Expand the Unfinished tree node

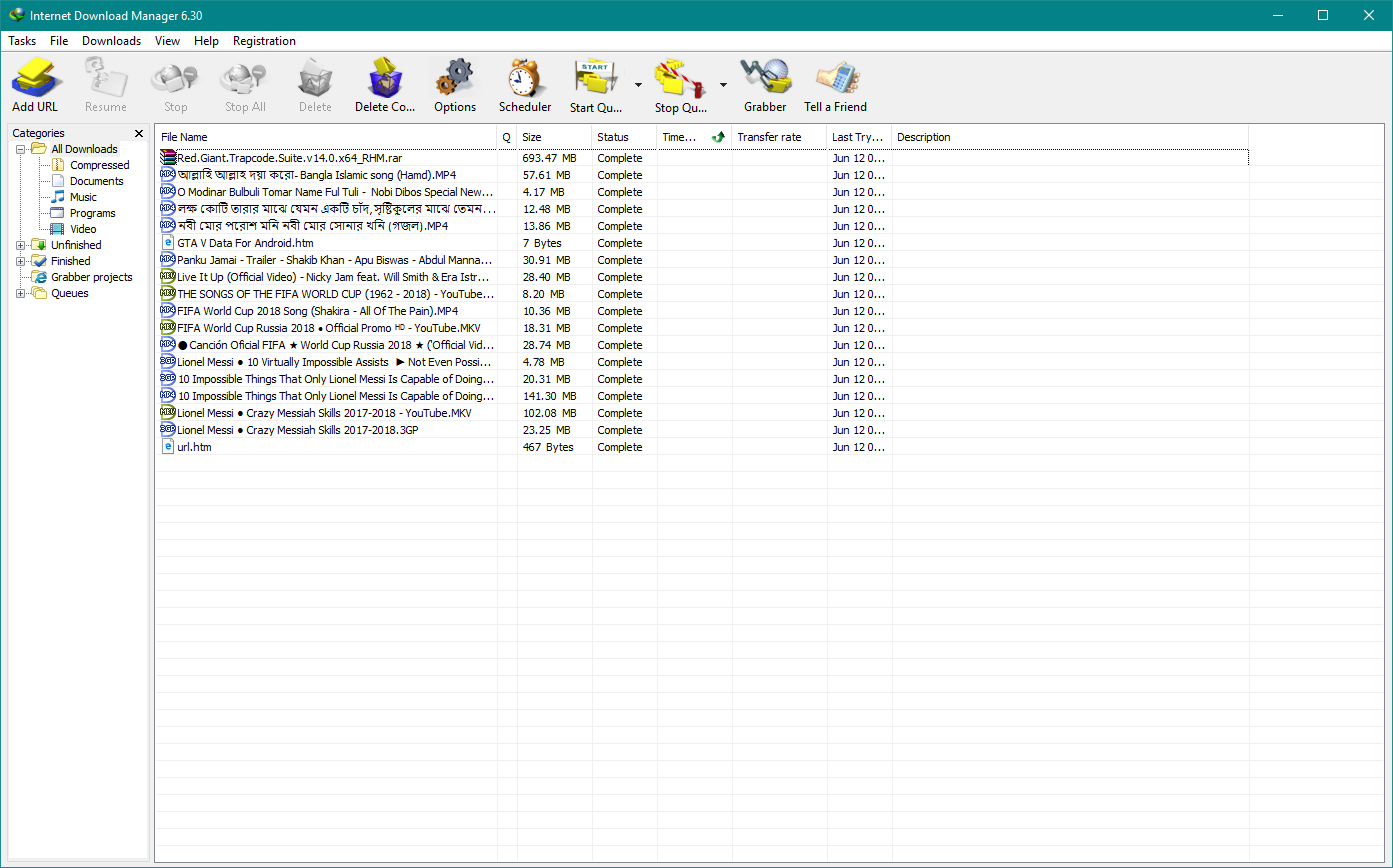(21, 245)
